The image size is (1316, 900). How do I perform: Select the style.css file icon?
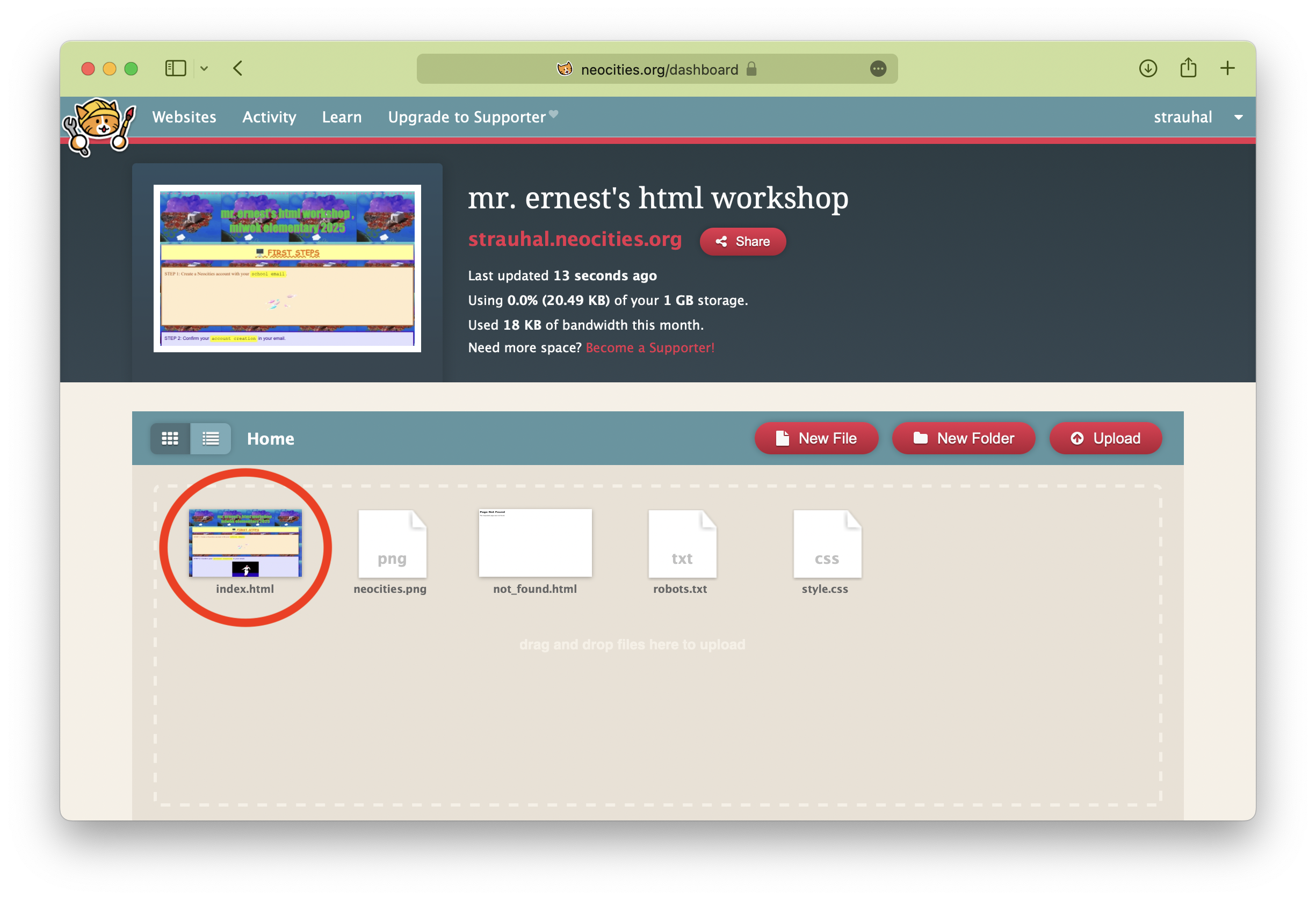(x=827, y=543)
